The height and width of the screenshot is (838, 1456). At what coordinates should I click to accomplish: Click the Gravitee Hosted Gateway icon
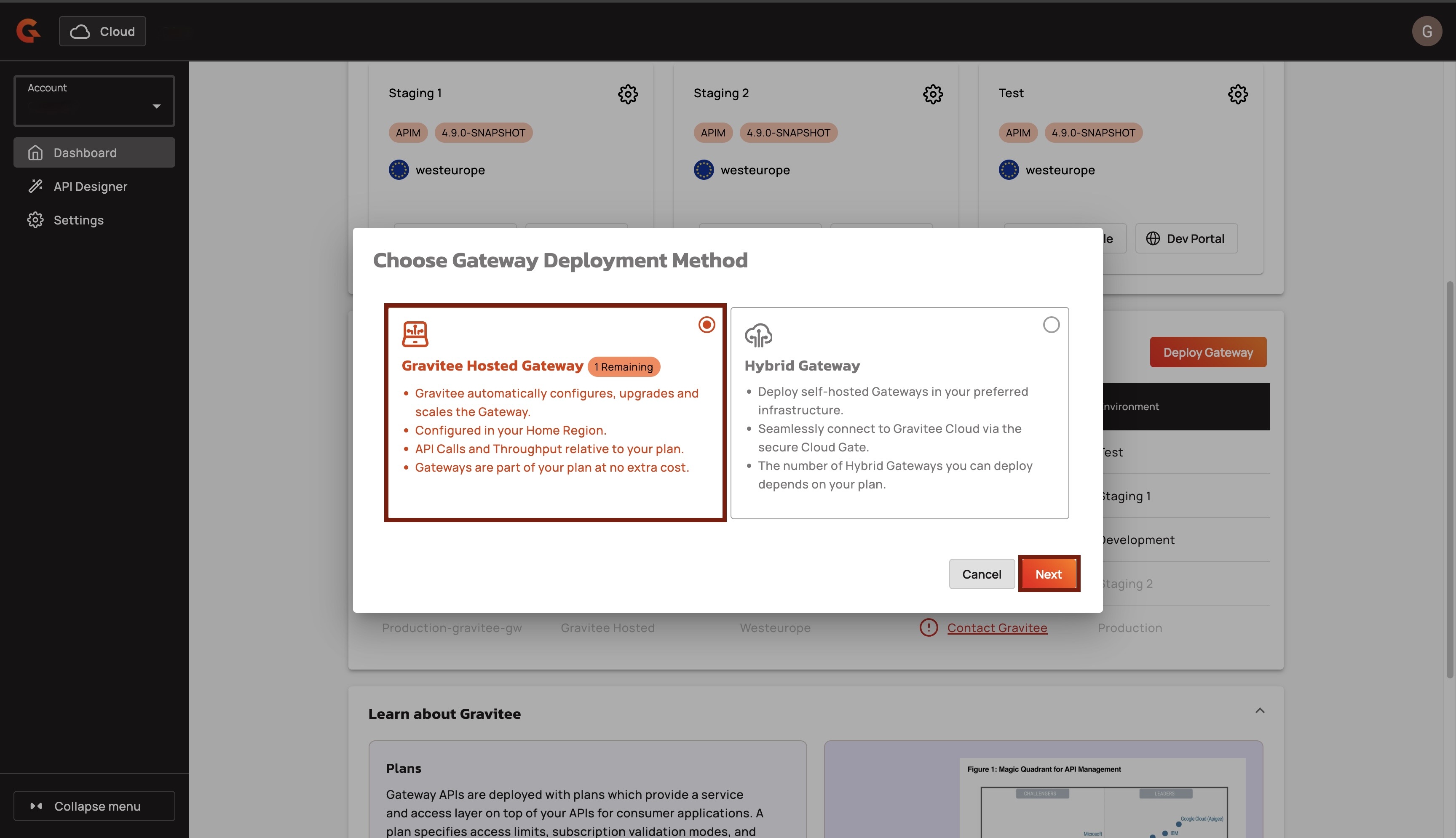[415, 334]
